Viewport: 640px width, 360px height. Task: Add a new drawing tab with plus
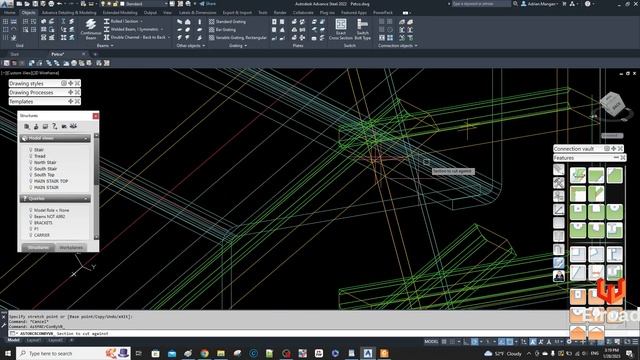pos(95,54)
